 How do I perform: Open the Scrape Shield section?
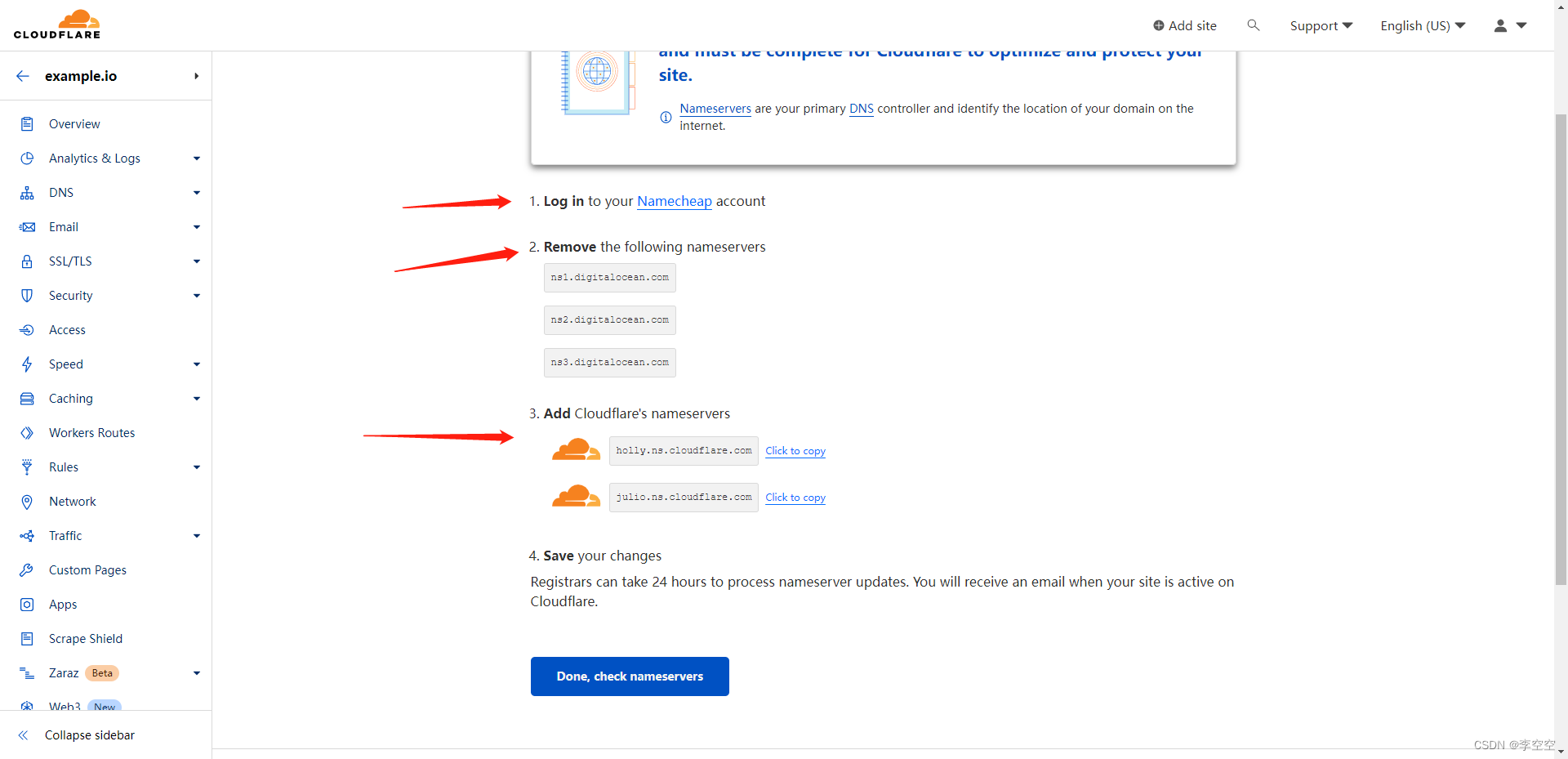(x=85, y=639)
